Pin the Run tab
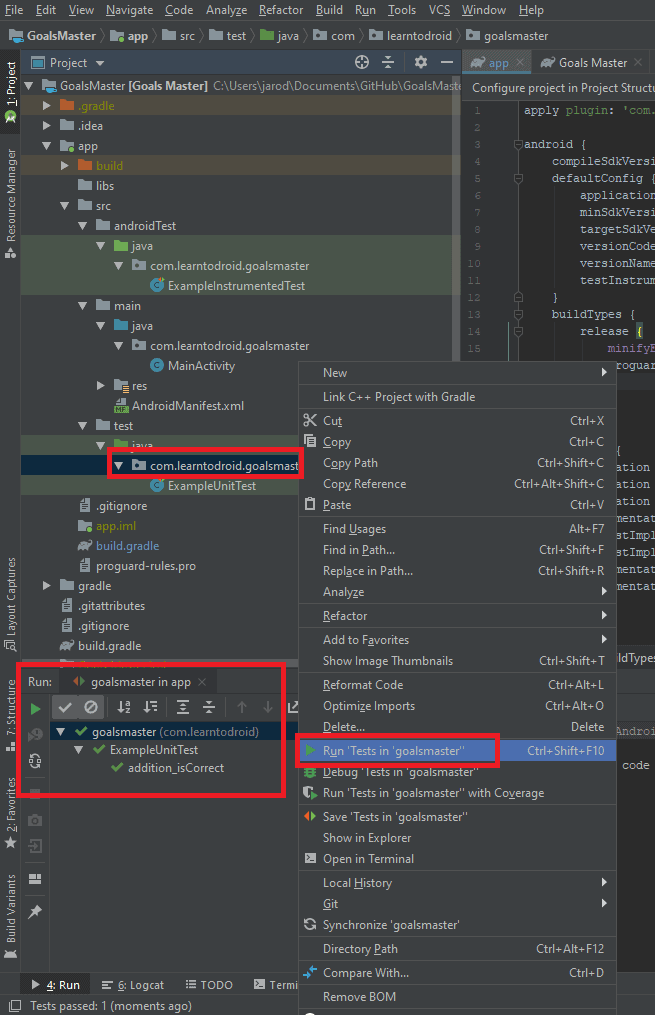 coord(36,911)
